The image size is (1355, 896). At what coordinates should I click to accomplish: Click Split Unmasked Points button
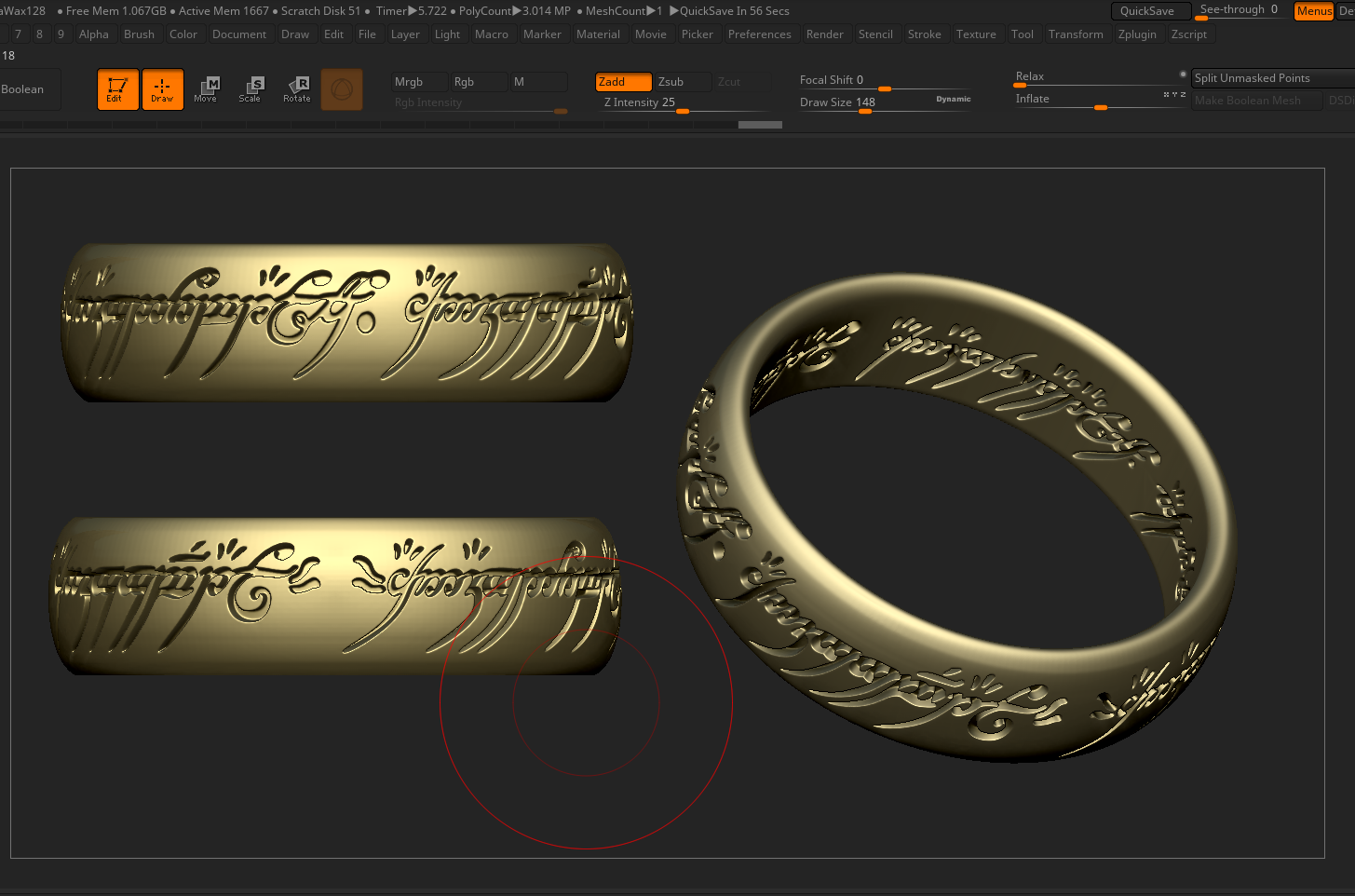1271,78
